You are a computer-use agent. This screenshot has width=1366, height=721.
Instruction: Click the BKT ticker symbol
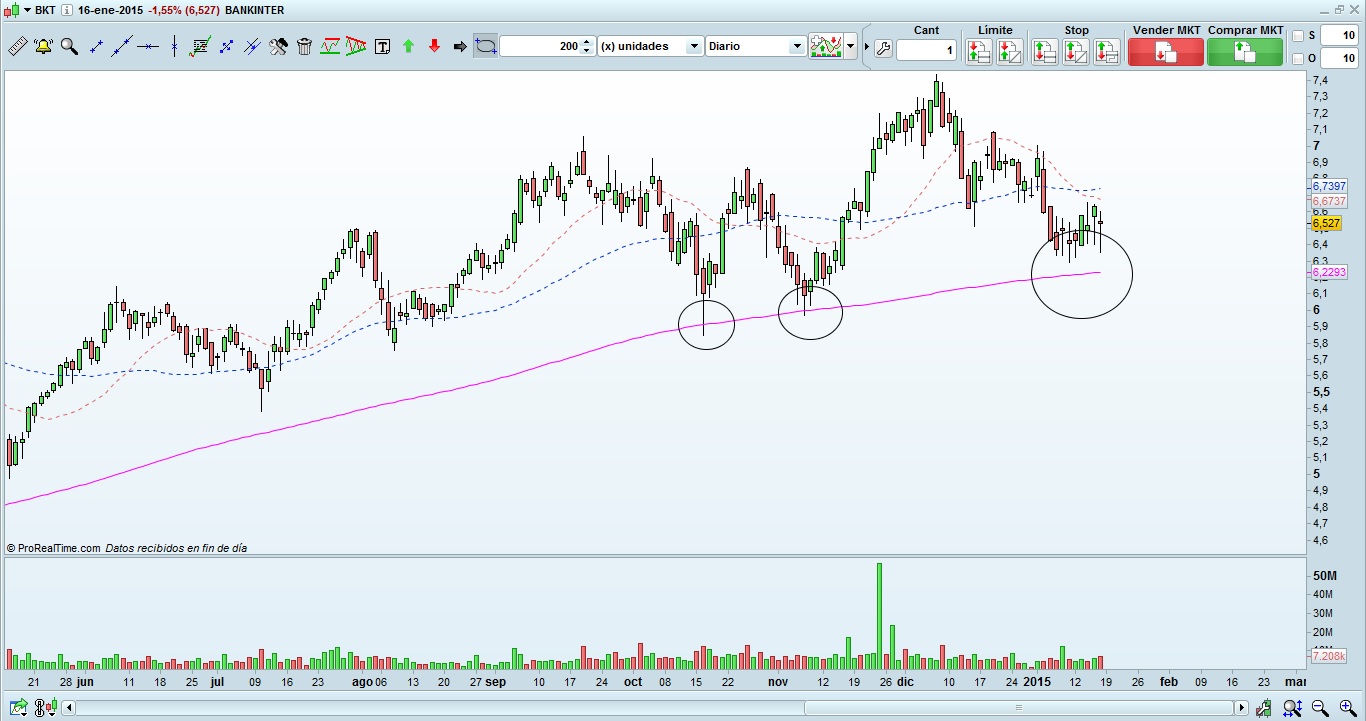[x=45, y=10]
